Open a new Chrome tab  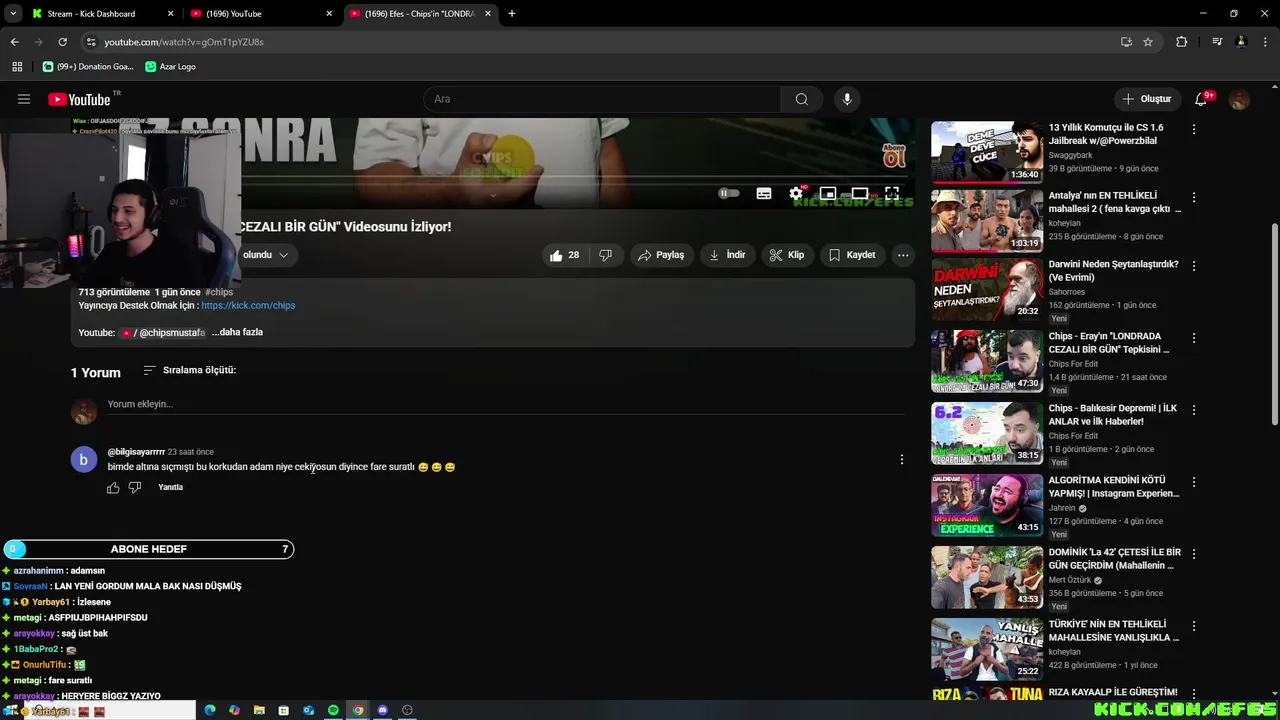pyautogui.click(x=511, y=14)
